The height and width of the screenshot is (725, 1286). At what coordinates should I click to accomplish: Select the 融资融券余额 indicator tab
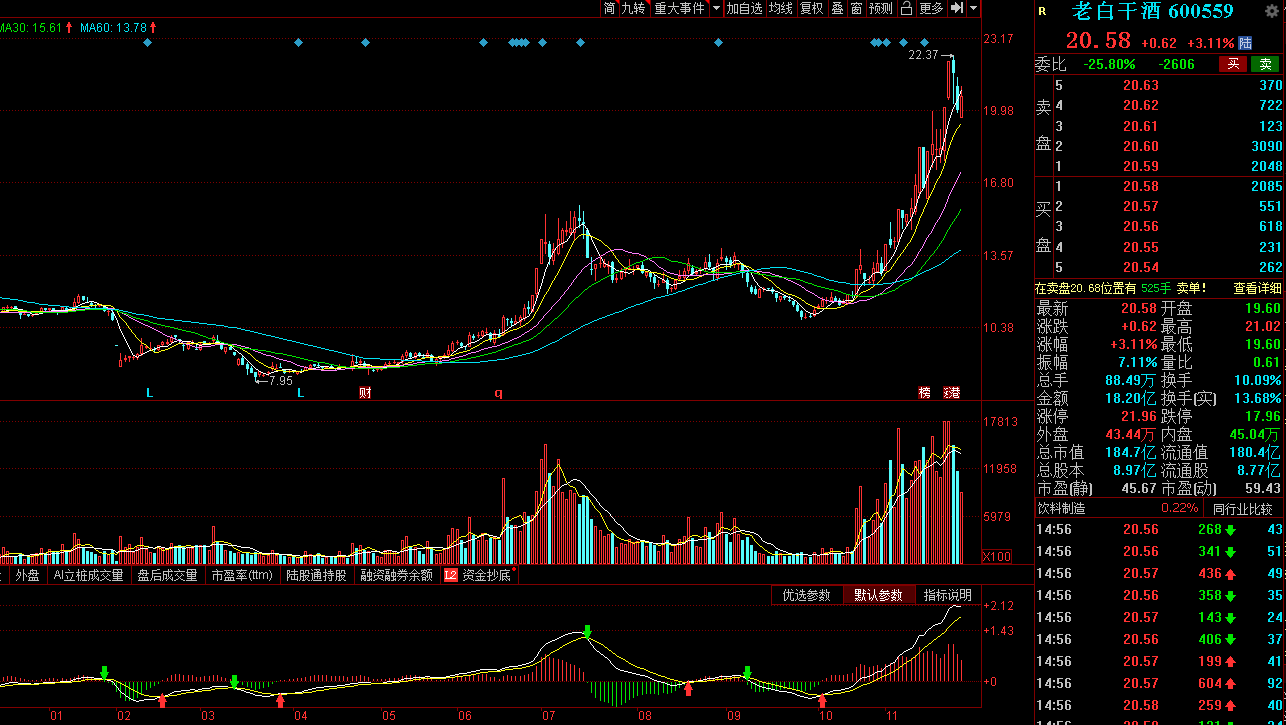pyautogui.click(x=397, y=575)
